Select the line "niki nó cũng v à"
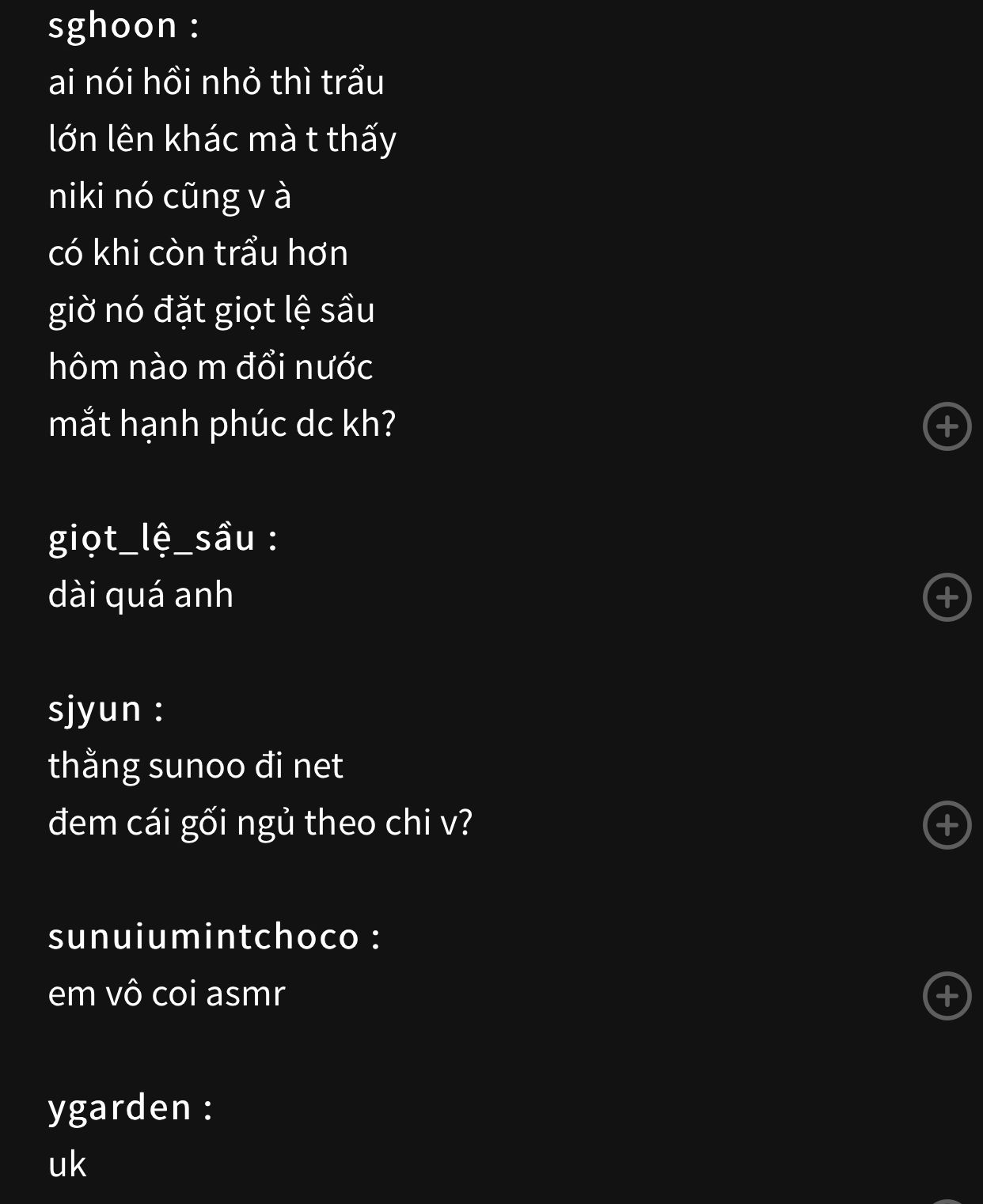Image resolution: width=983 pixels, height=1204 pixels. pyautogui.click(x=169, y=196)
